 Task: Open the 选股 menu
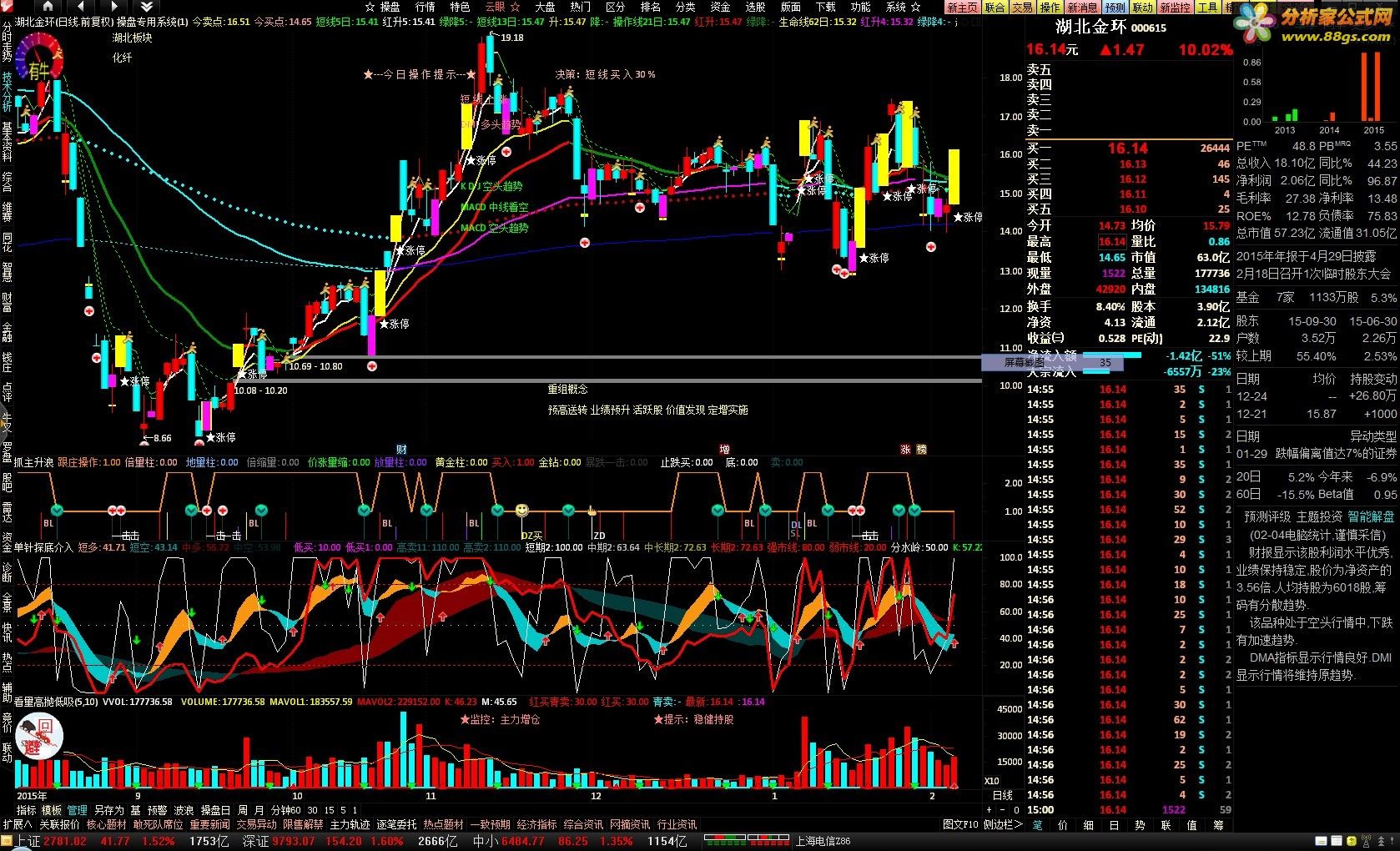pyautogui.click(x=755, y=7)
